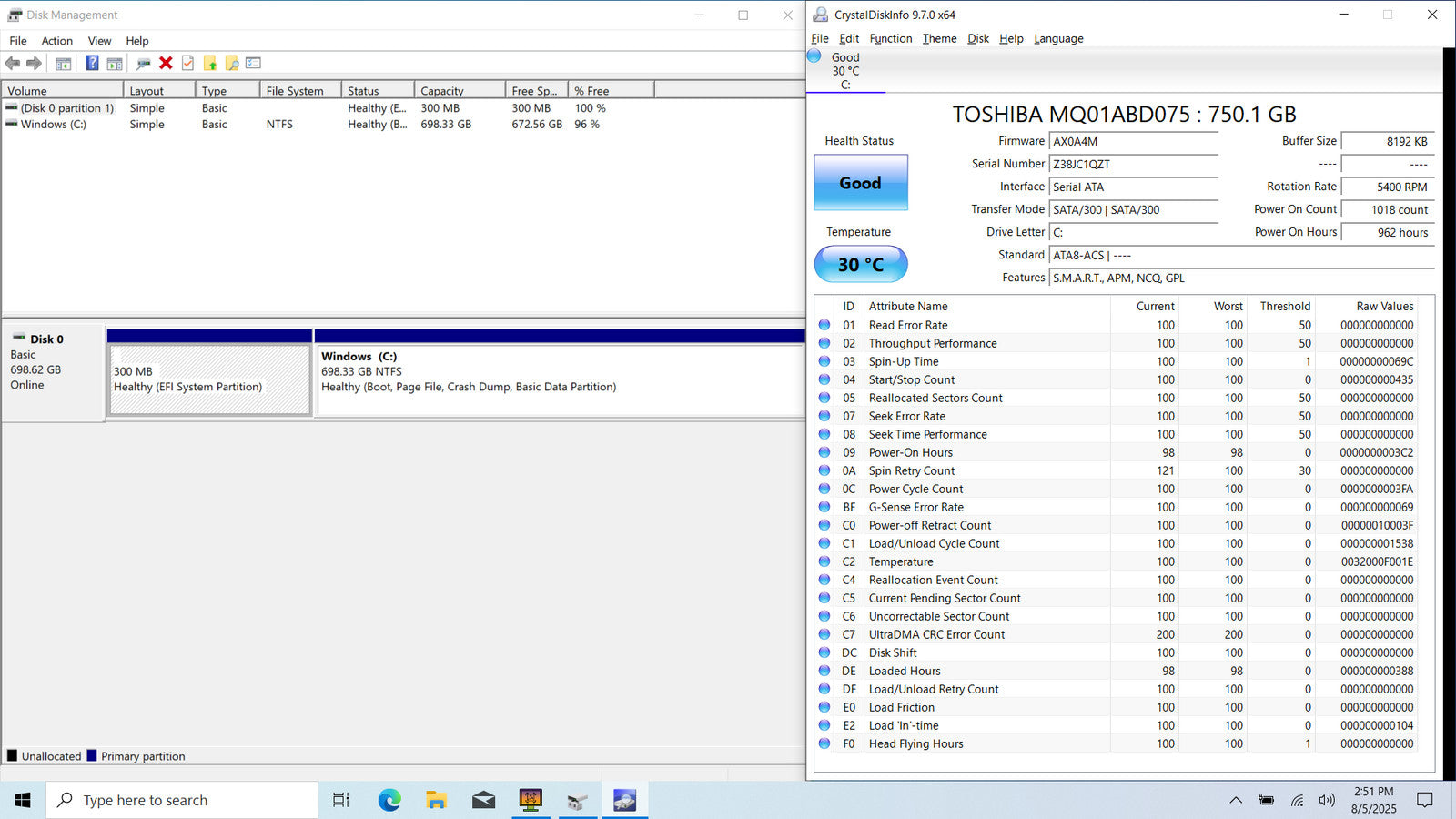Open the blue Help icon in Disk Management
Viewport: 1456px width, 819px height.
pyautogui.click(x=92, y=63)
